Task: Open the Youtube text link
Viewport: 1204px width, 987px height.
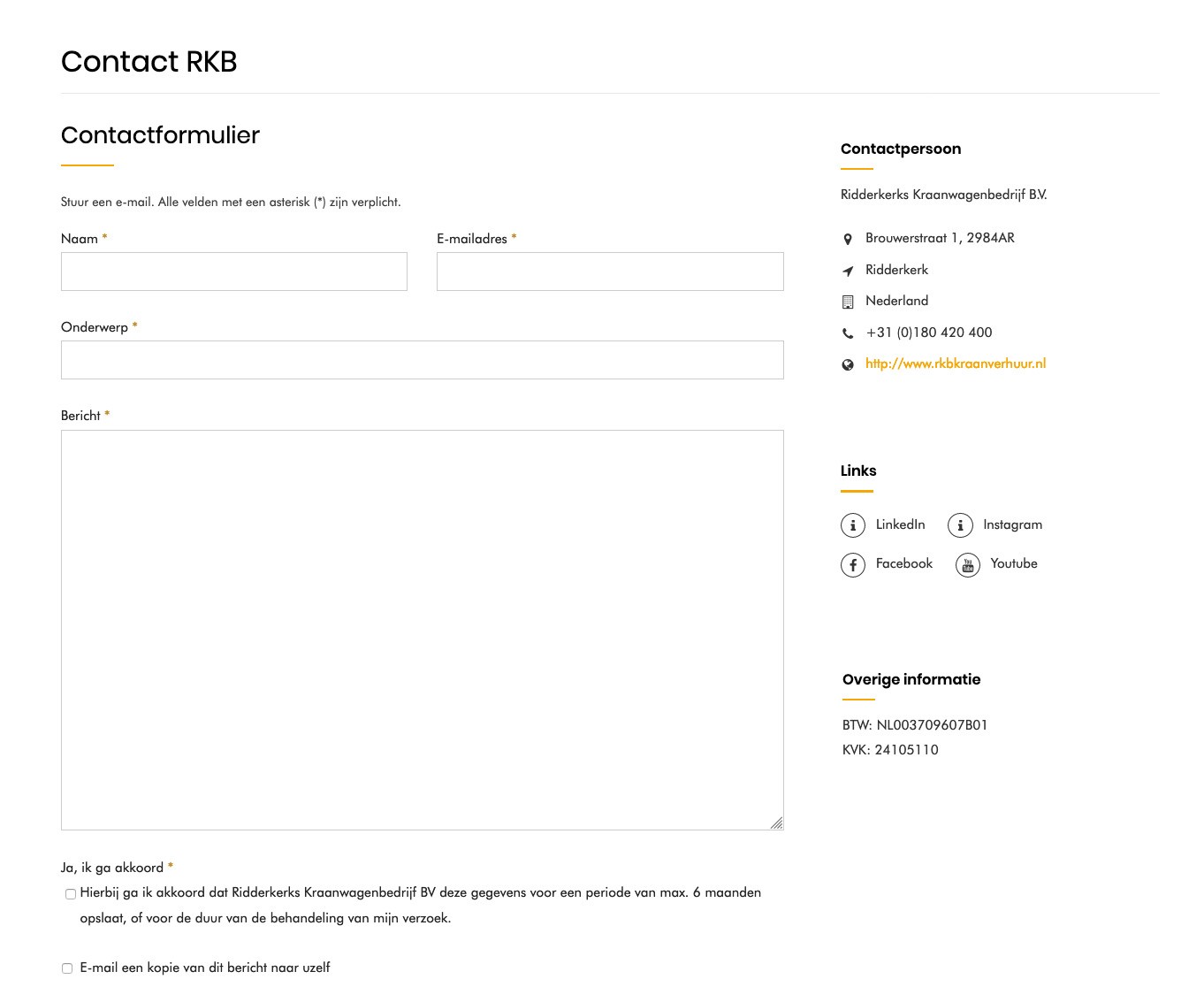Action: point(1013,563)
